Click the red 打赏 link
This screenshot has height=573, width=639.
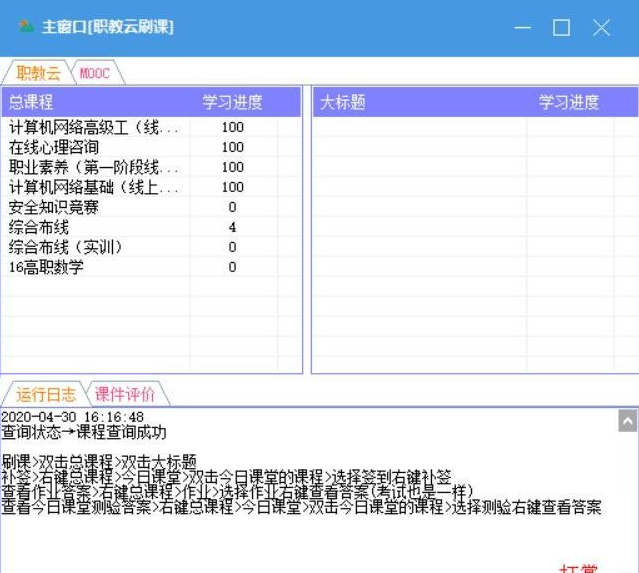coord(579,568)
